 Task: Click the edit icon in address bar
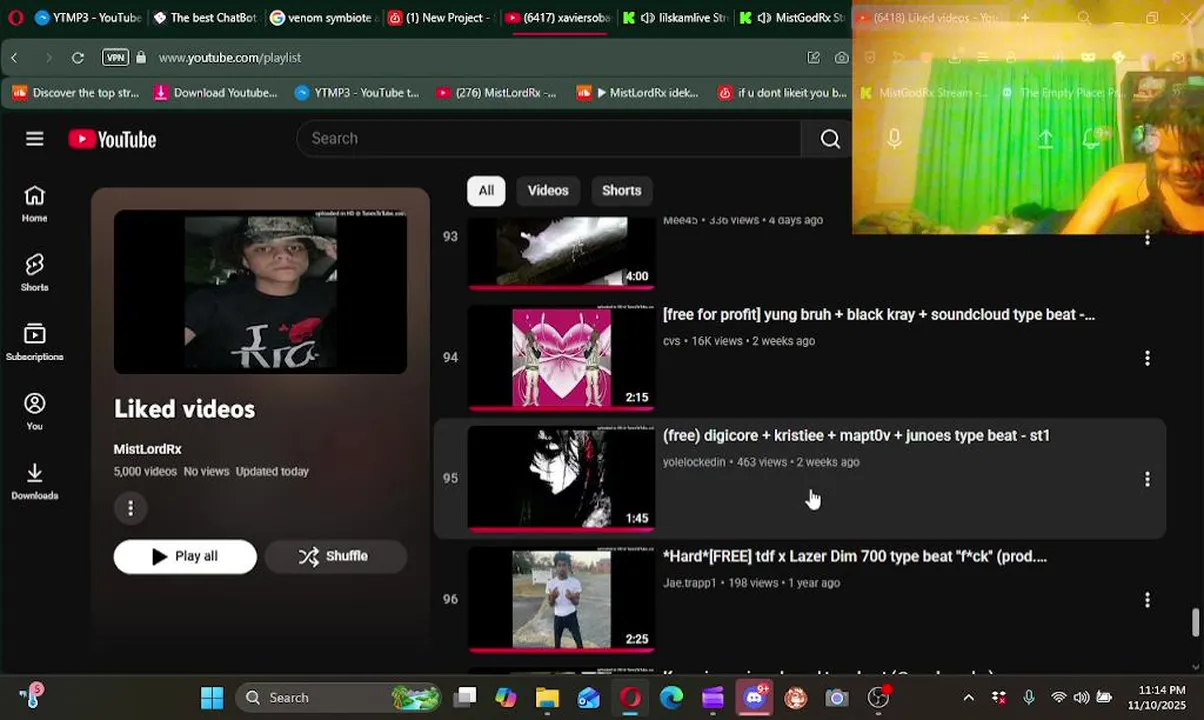click(x=813, y=58)
